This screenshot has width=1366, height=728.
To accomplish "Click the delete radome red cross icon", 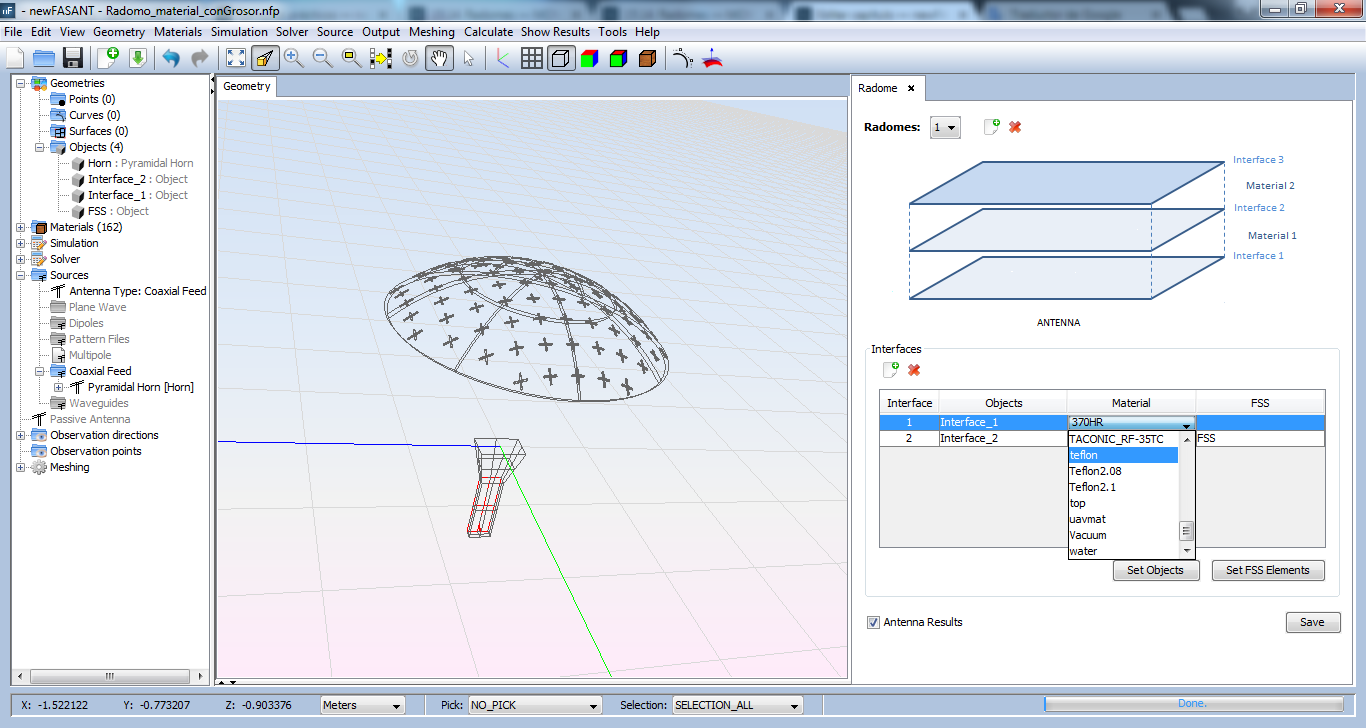I will click(1014, 127).
